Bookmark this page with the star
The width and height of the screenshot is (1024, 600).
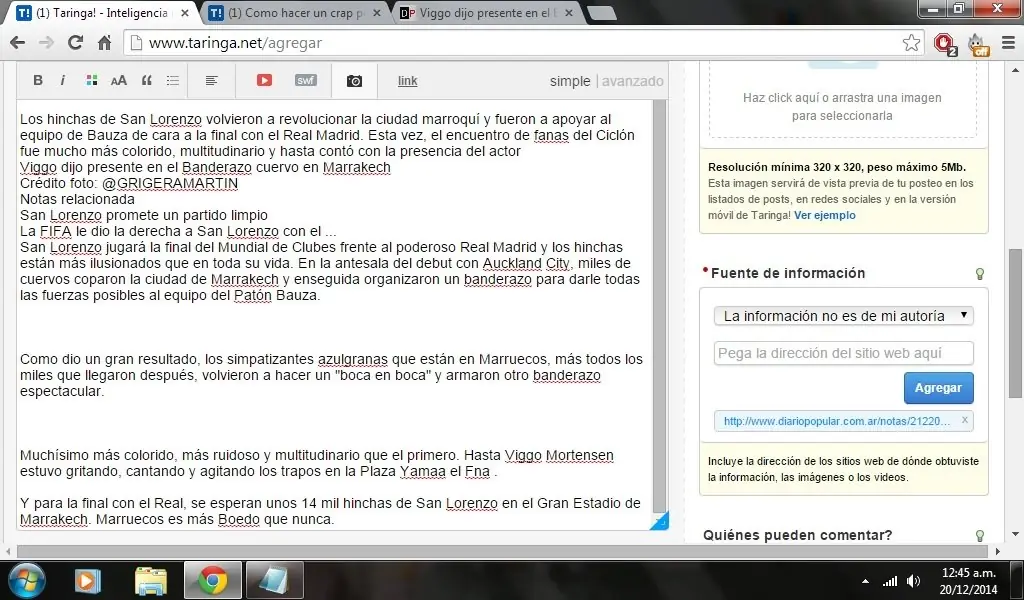[x=911, y=43]
